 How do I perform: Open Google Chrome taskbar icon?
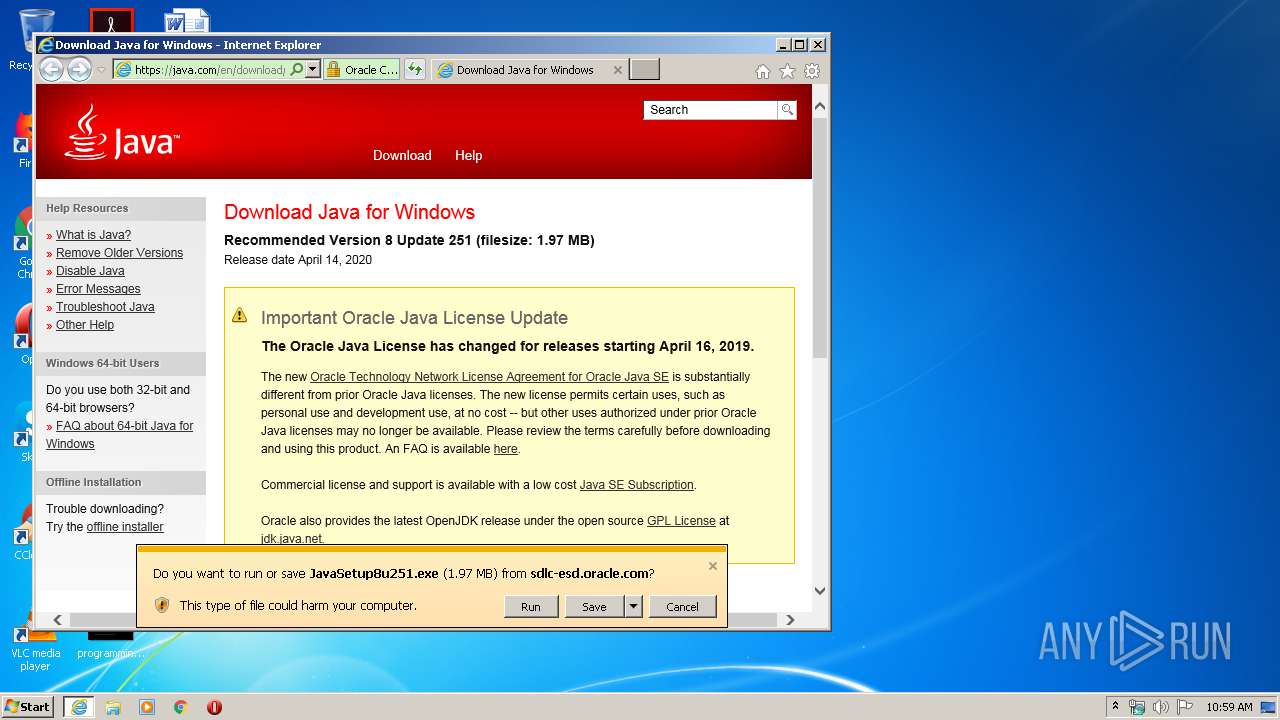(x=180, y=707)
